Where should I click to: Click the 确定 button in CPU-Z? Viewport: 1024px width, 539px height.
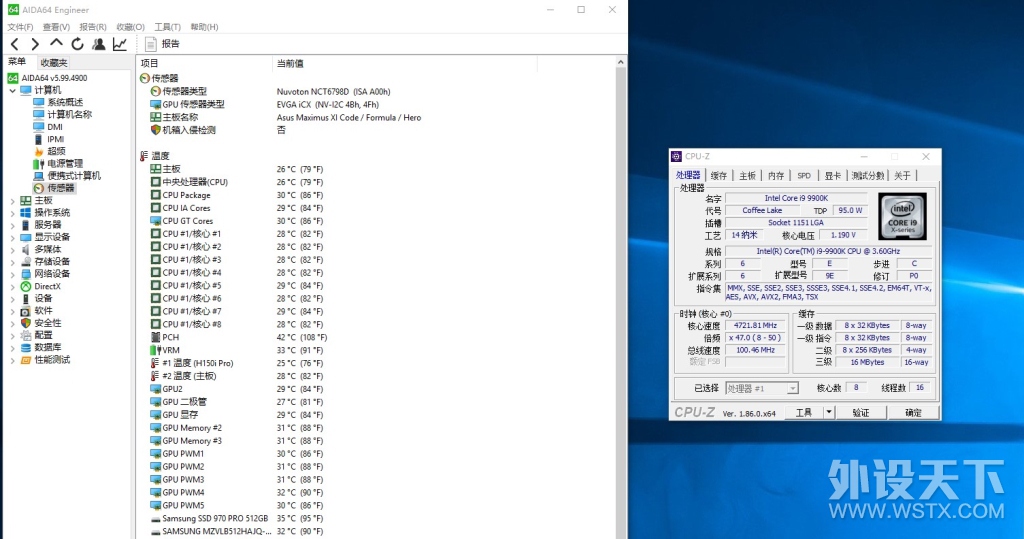(913, 413)
